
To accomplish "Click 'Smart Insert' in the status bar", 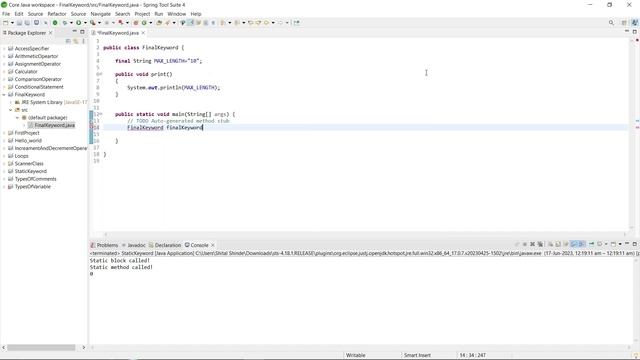I will point(417,355).
